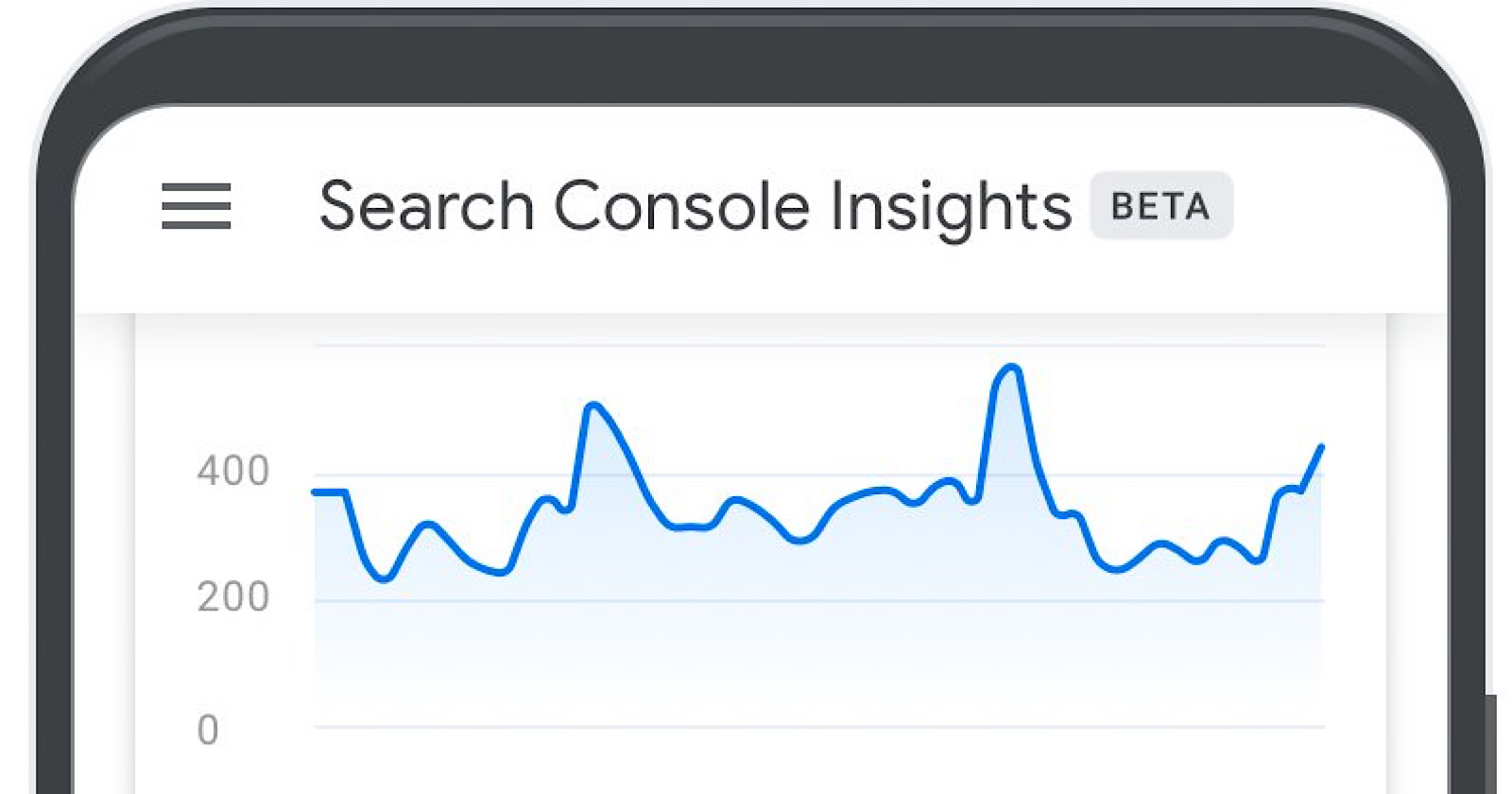Screen dimensions: 1512x794
Task: Select the top bar of the hamburger icon
Action: [196, 188]
